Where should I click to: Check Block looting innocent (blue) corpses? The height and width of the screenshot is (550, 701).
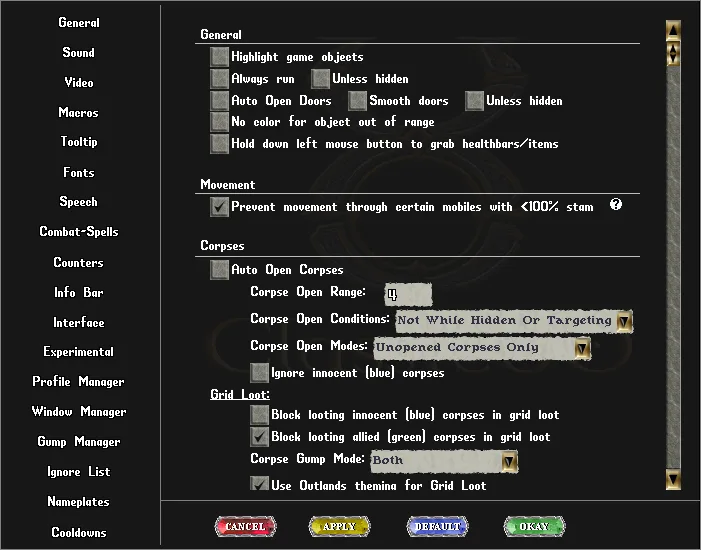259,415
